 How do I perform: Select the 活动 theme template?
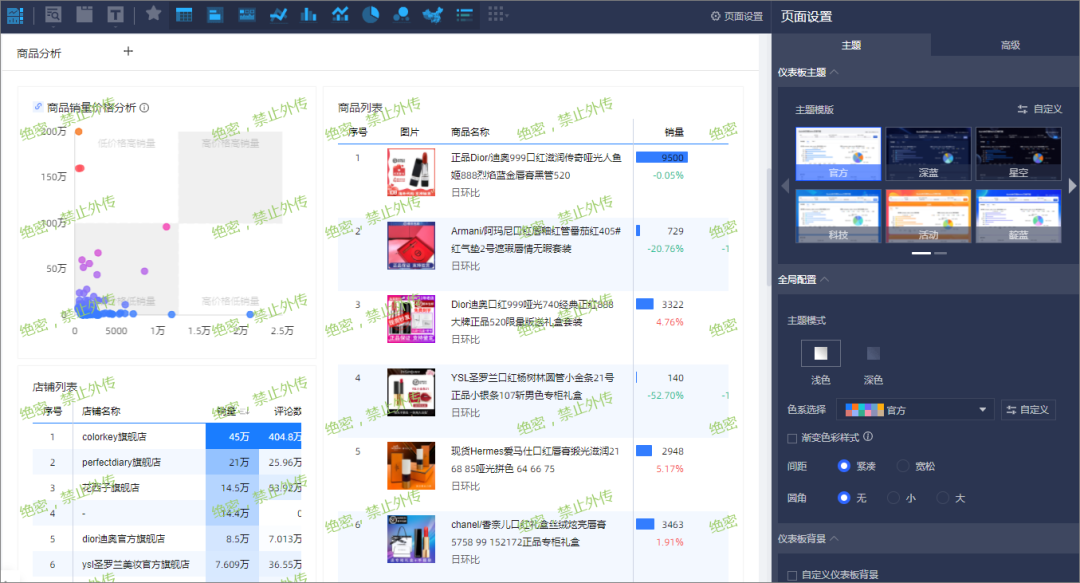tap(928, 216)
